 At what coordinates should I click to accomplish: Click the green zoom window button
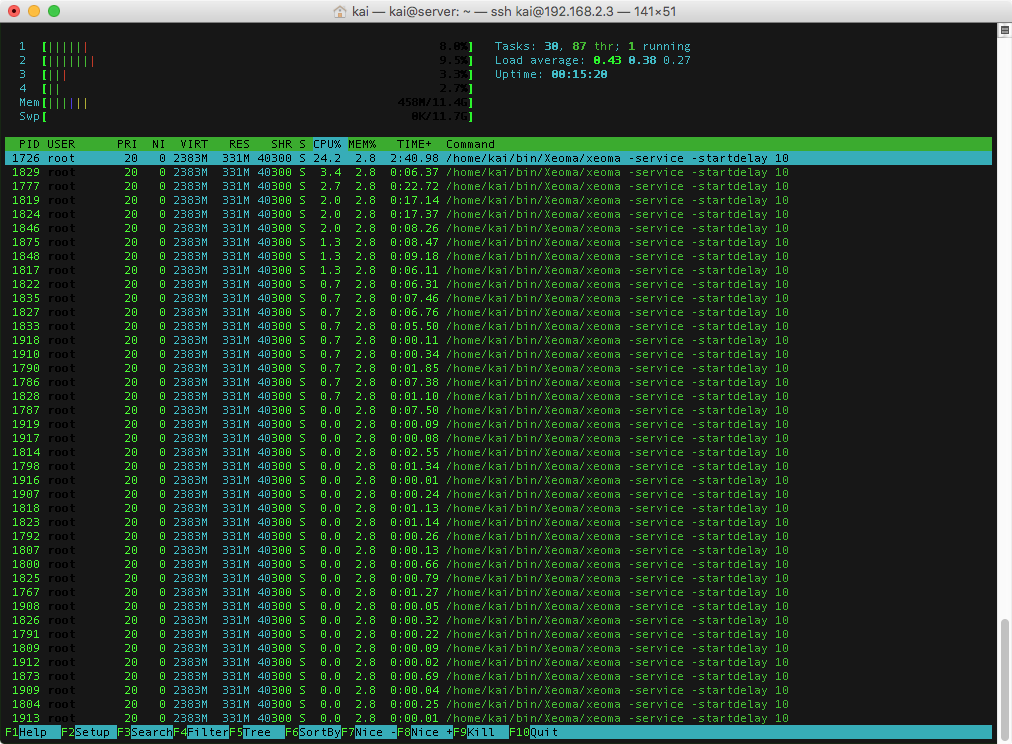54,11
